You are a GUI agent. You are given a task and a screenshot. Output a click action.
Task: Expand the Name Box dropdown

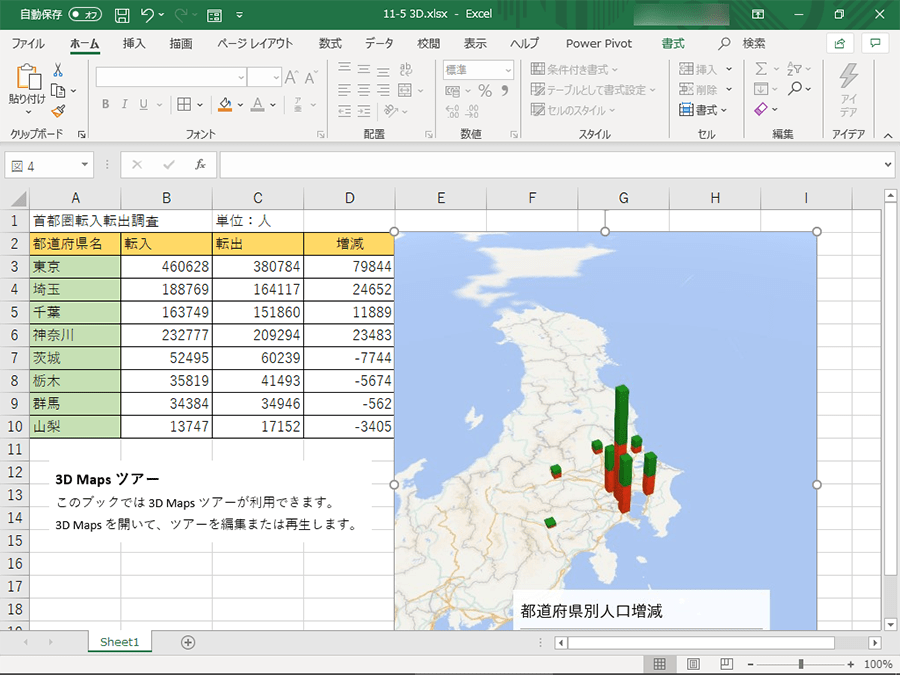pos(85,165)
